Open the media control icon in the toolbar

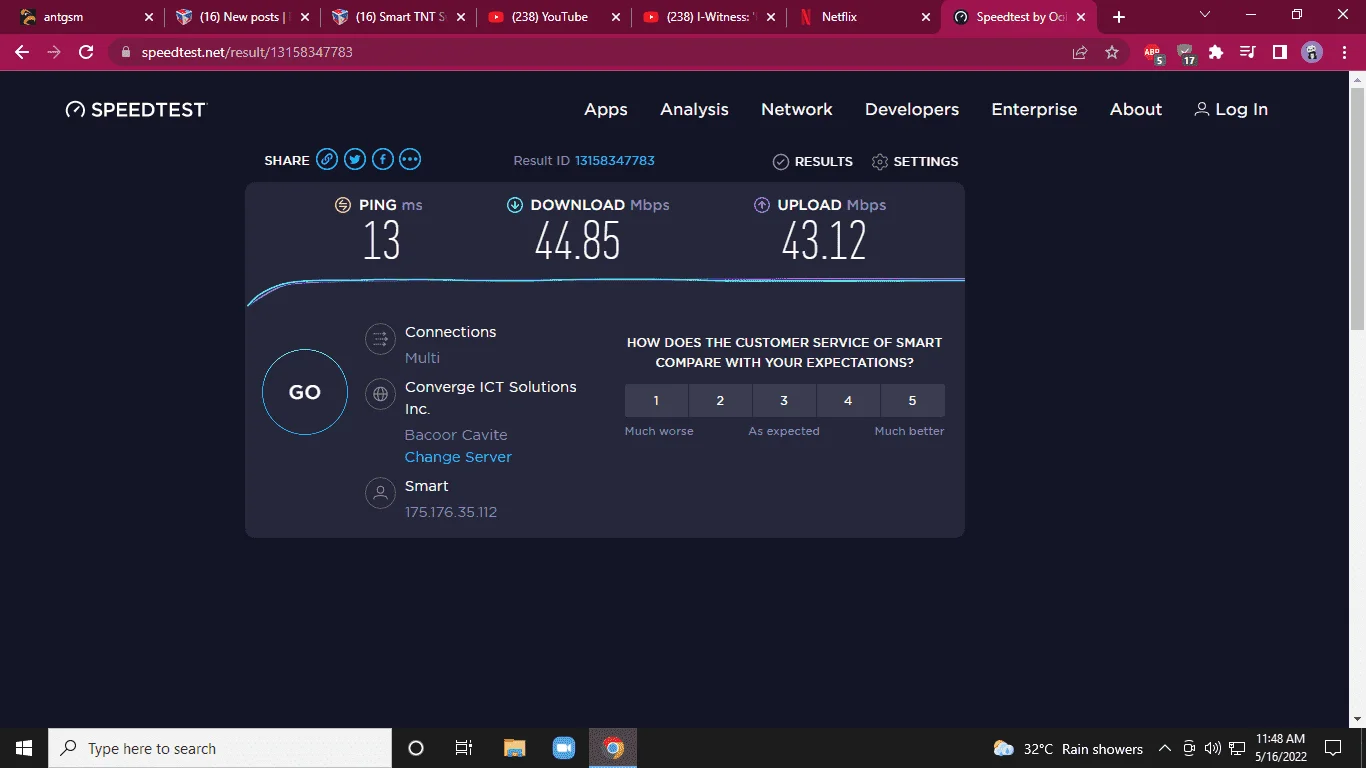pyautogui.click(x=1248, y=52)
